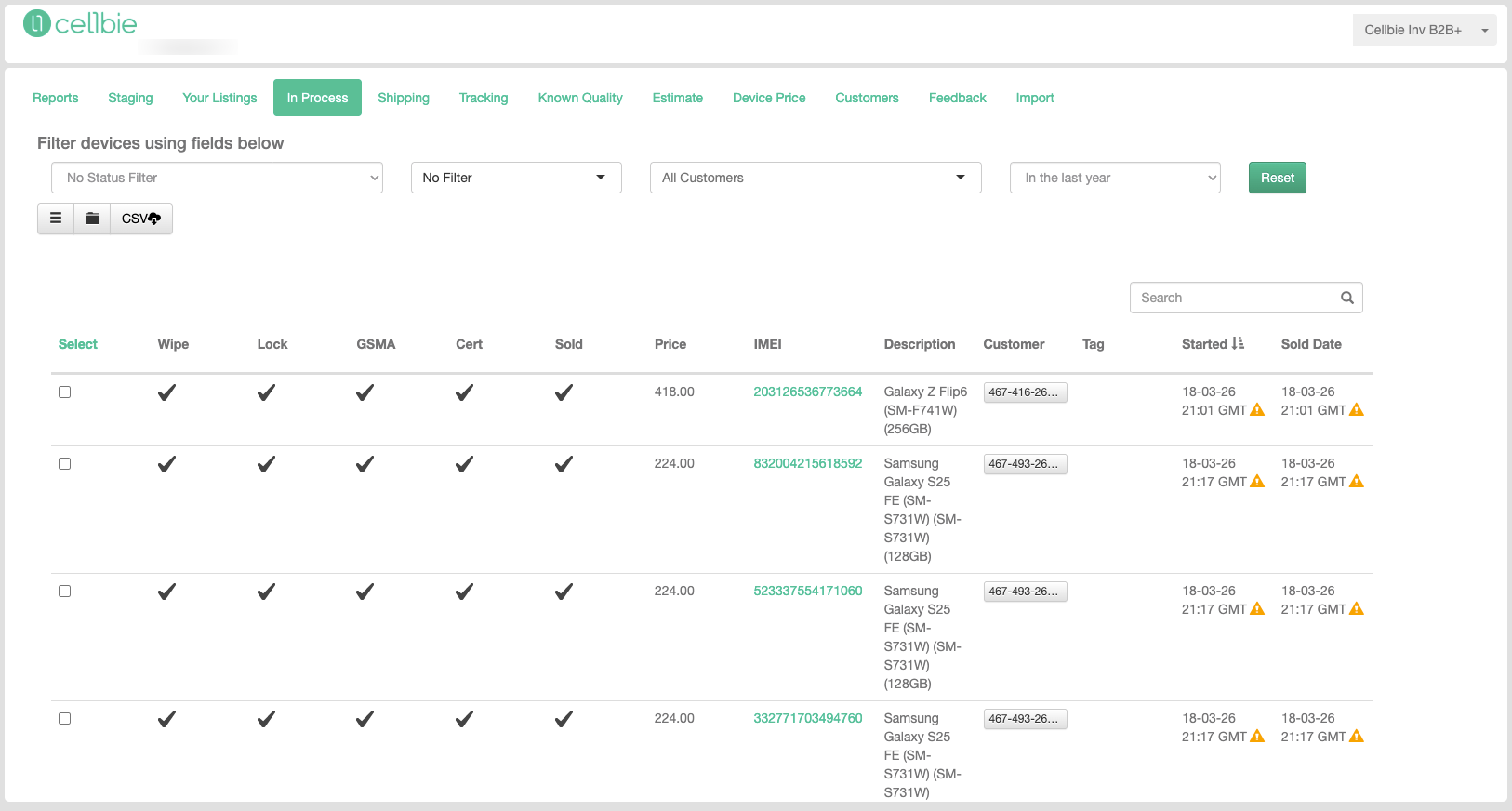Click Sold checkmark for IMEI 203126536773664
The height and width of the screenshot is (811, 1512).
click(x=564, y=392)
